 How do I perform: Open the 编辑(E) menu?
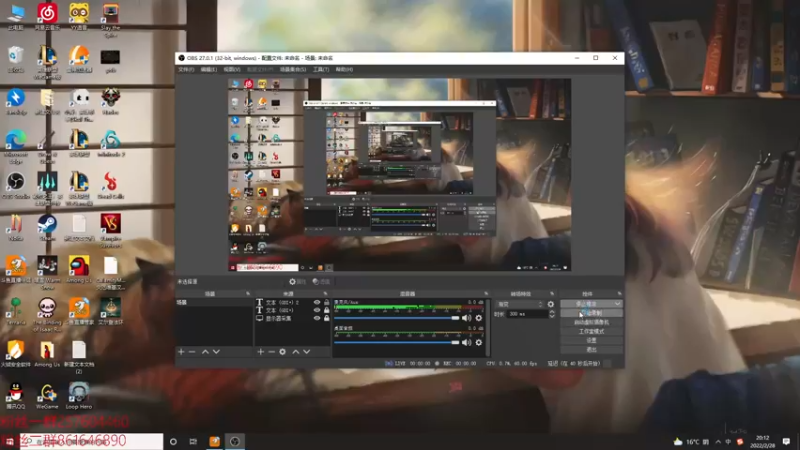tap(209, 69)
